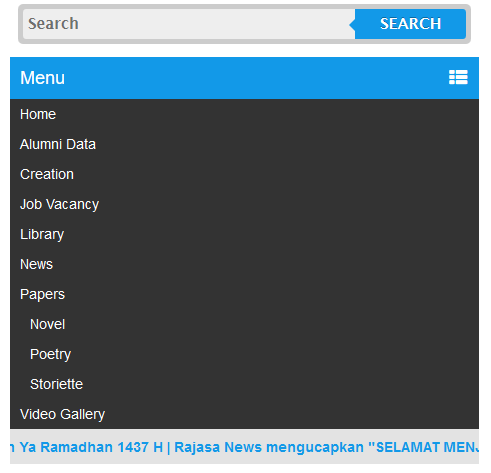Click the Menu header bar title
Image resolution: width=491 pixels, height=473 pixels.
tap(42, 78)
